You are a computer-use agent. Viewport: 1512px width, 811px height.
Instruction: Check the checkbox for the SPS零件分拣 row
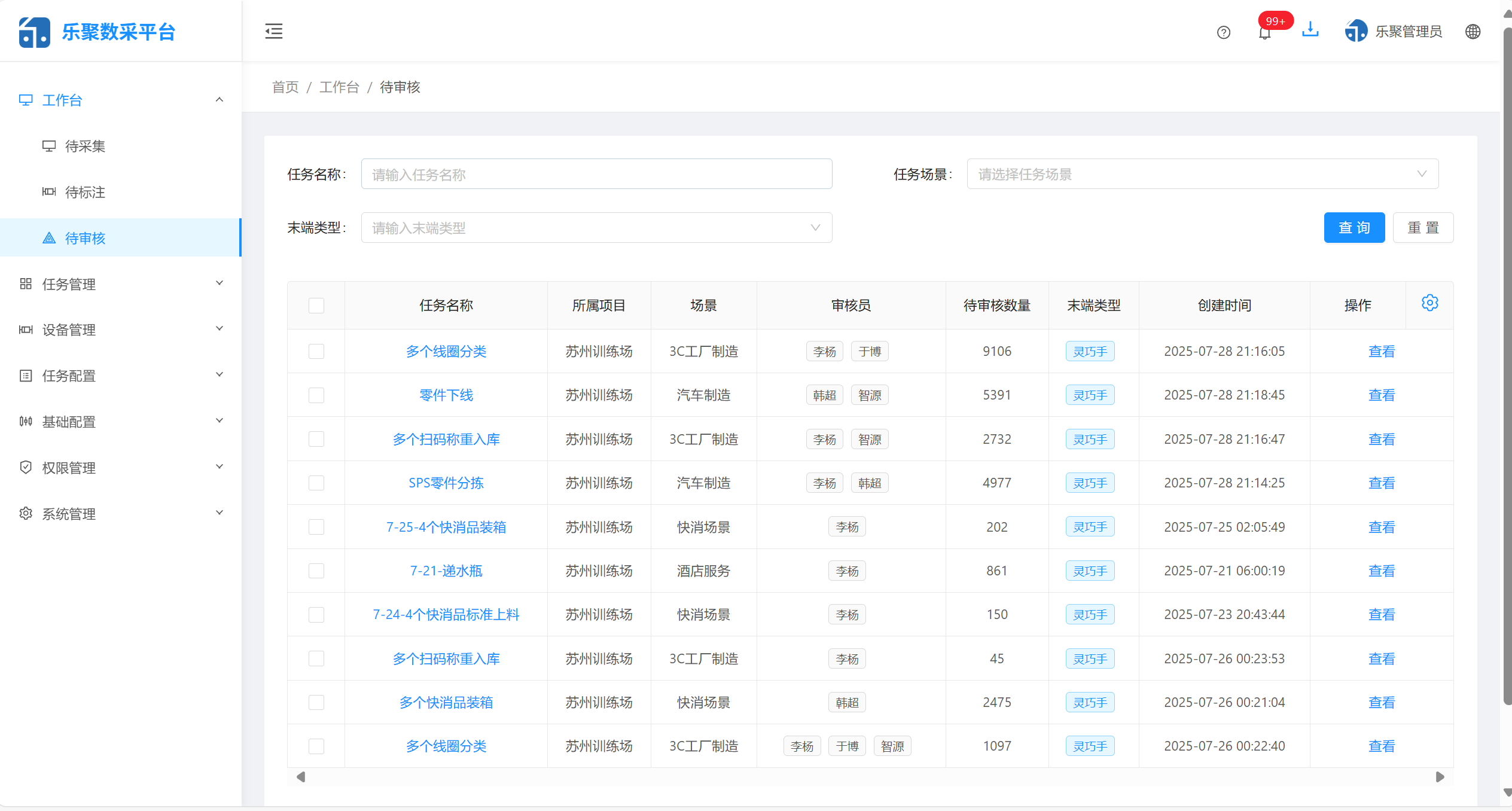click(x=316, y=483)
